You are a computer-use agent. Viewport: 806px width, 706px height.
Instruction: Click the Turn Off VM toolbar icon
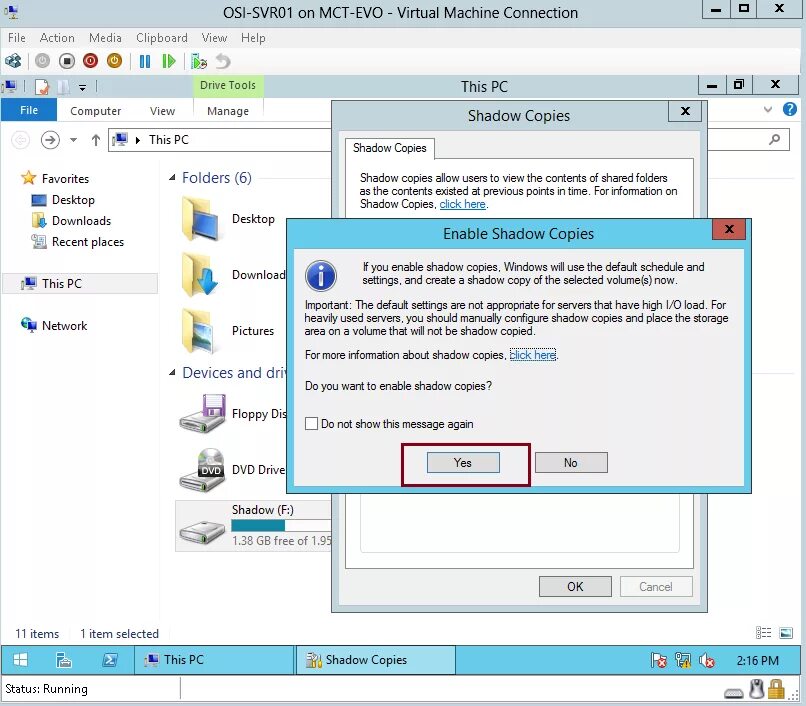click(x=66, y=61)
